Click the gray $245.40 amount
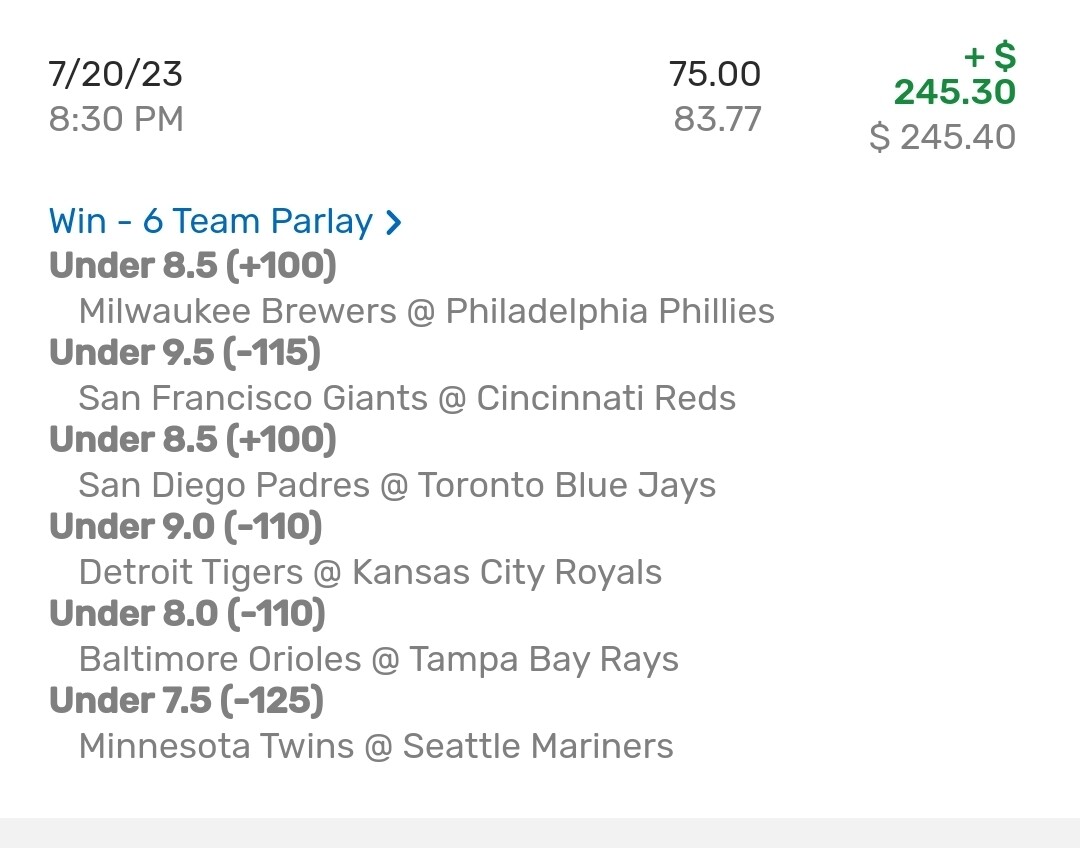The height and width of the screenshot is (848, 1080). (942, 137)
